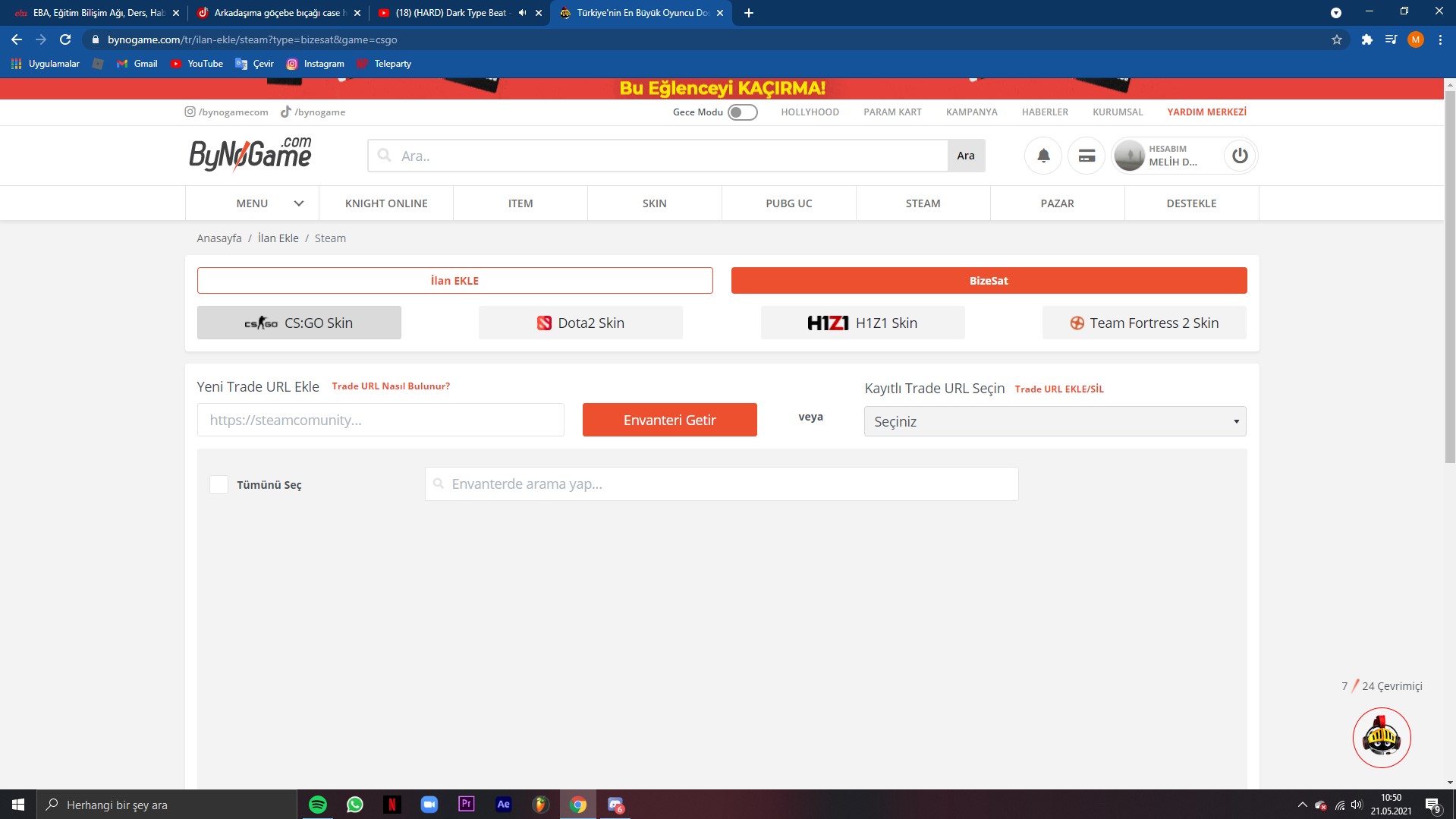The height and width of the screenshot is (819, 1456).
Task: Open HOLLYHOOD link
Action: 810,112
